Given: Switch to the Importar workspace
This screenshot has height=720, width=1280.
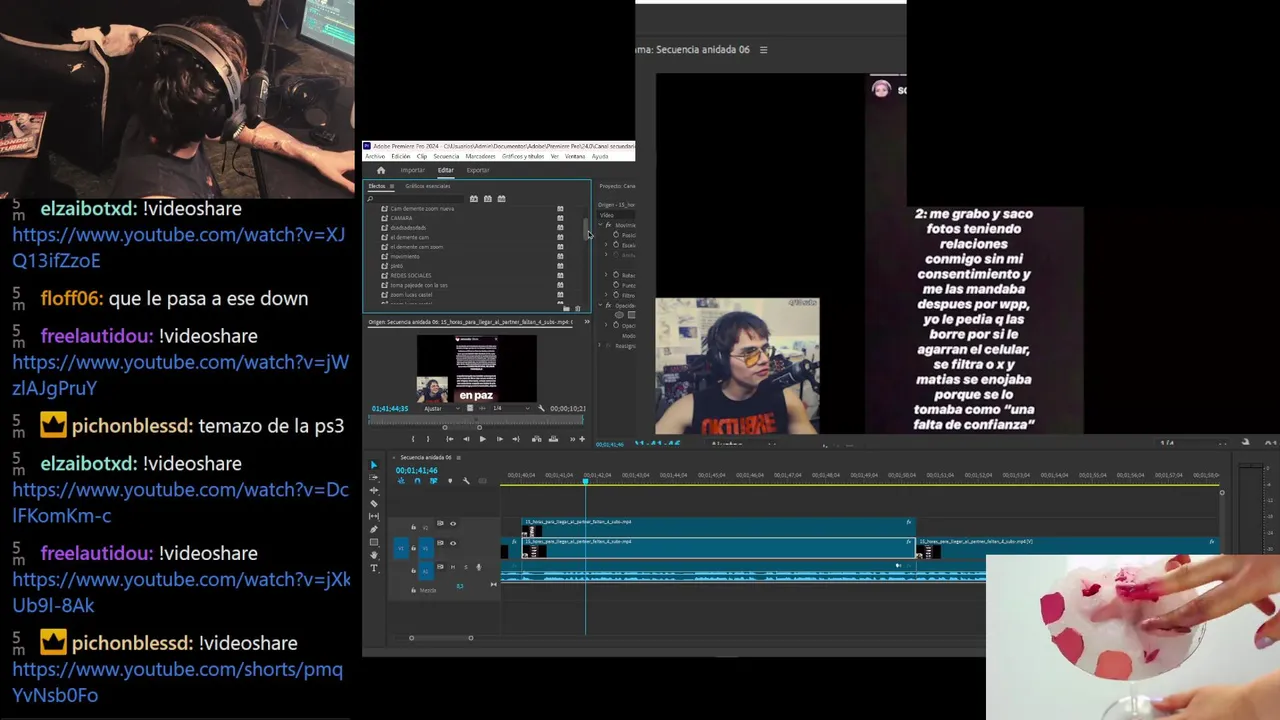Looking at the screenshot, I should coord(413,170).
